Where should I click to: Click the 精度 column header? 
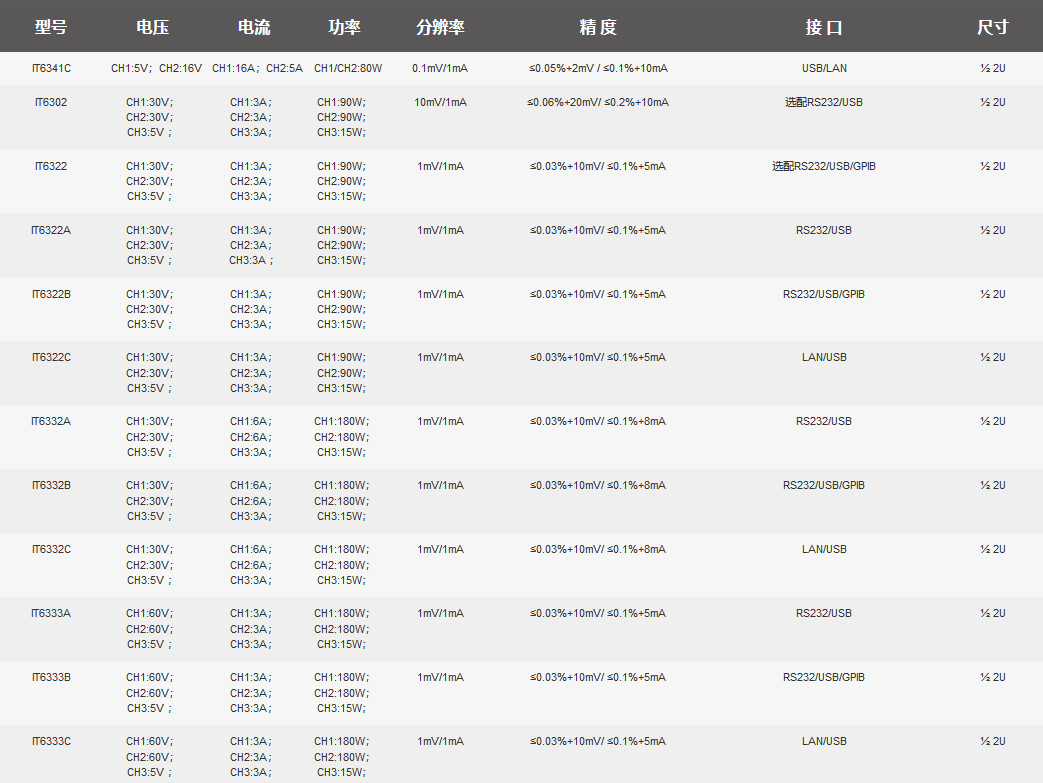point(598,27)
